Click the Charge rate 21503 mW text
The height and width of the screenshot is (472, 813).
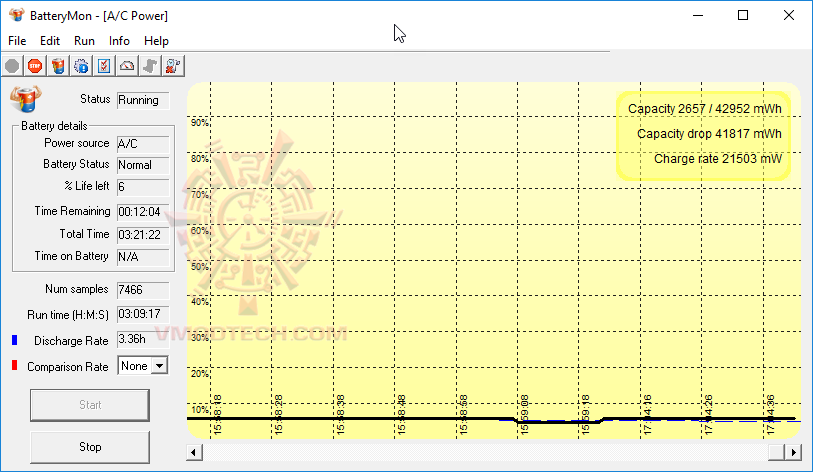click(x=718, y=159)
